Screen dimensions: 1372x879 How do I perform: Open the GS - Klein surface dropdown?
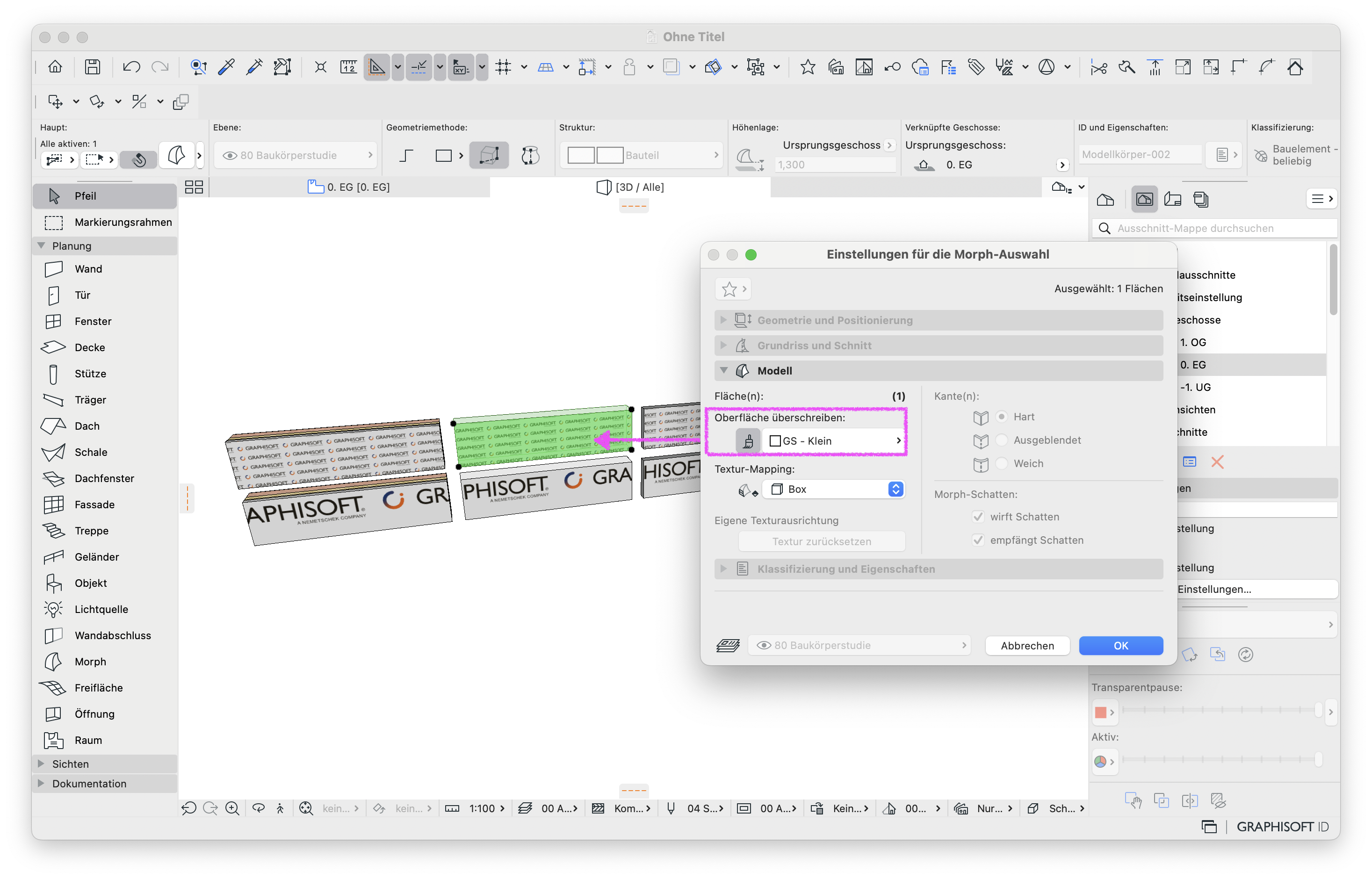click(x=834, y=441)
